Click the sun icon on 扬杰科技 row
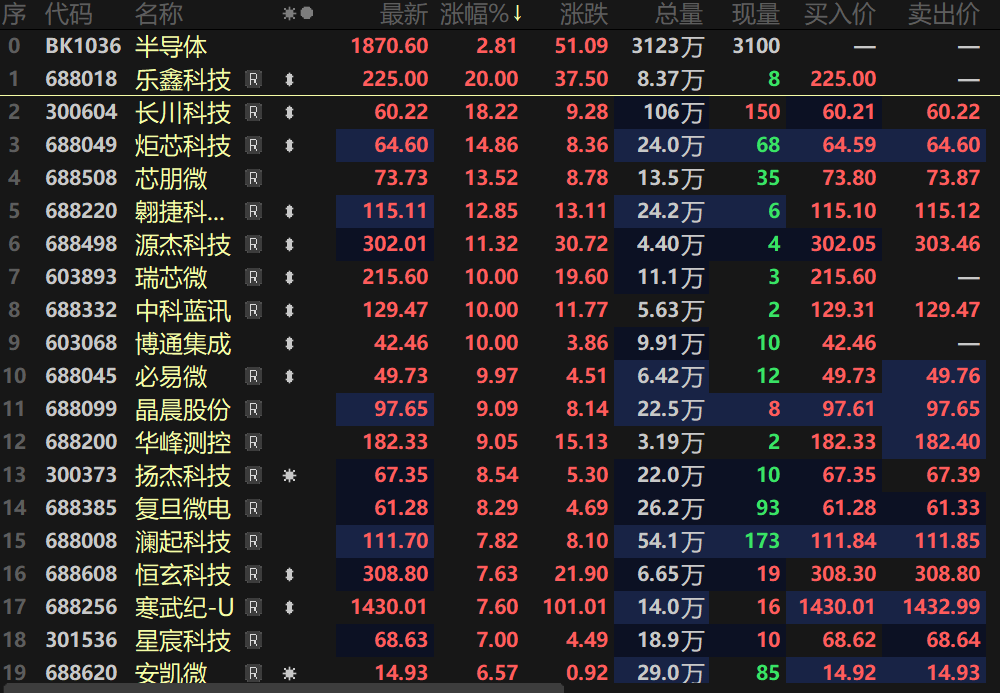This screenshot has height=693, width=1000. [x=290, y=476]
